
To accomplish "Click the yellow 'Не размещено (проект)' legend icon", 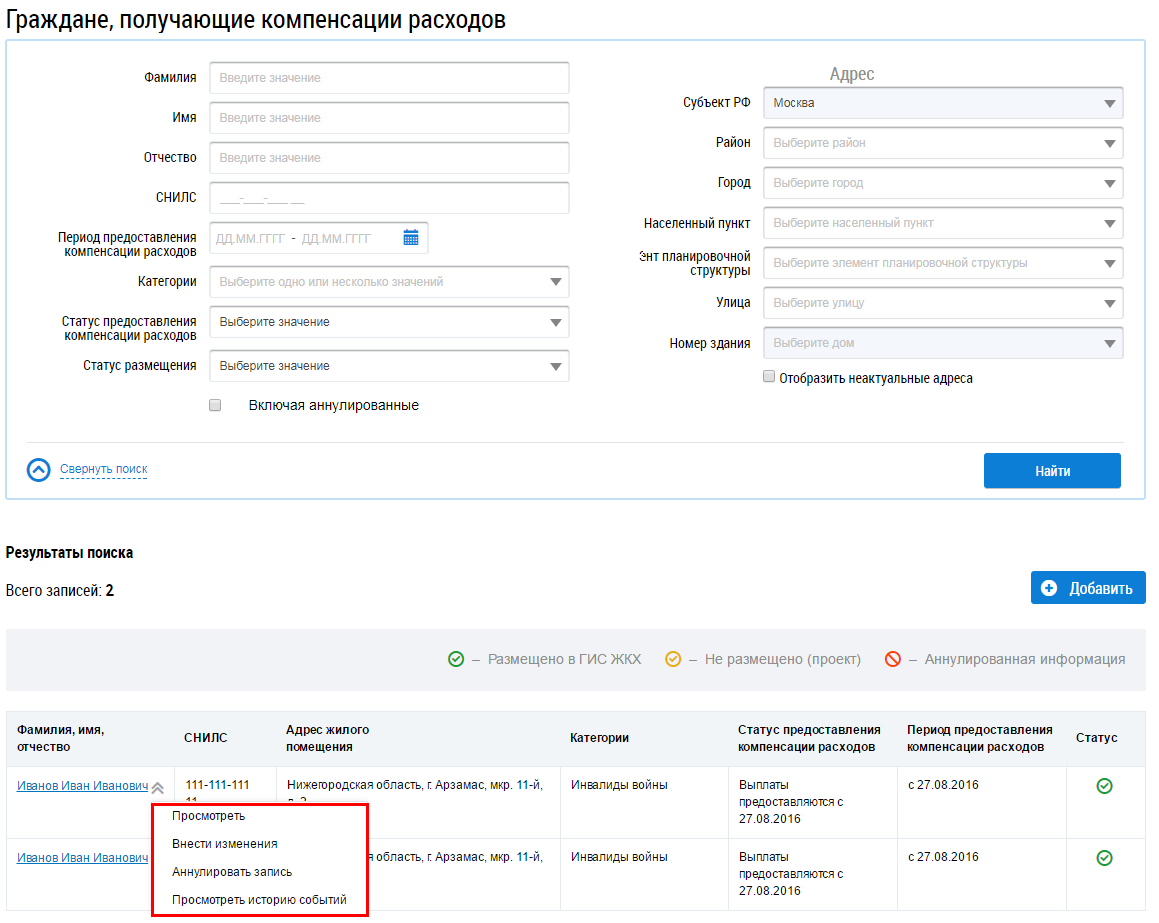I will (673, 659).
